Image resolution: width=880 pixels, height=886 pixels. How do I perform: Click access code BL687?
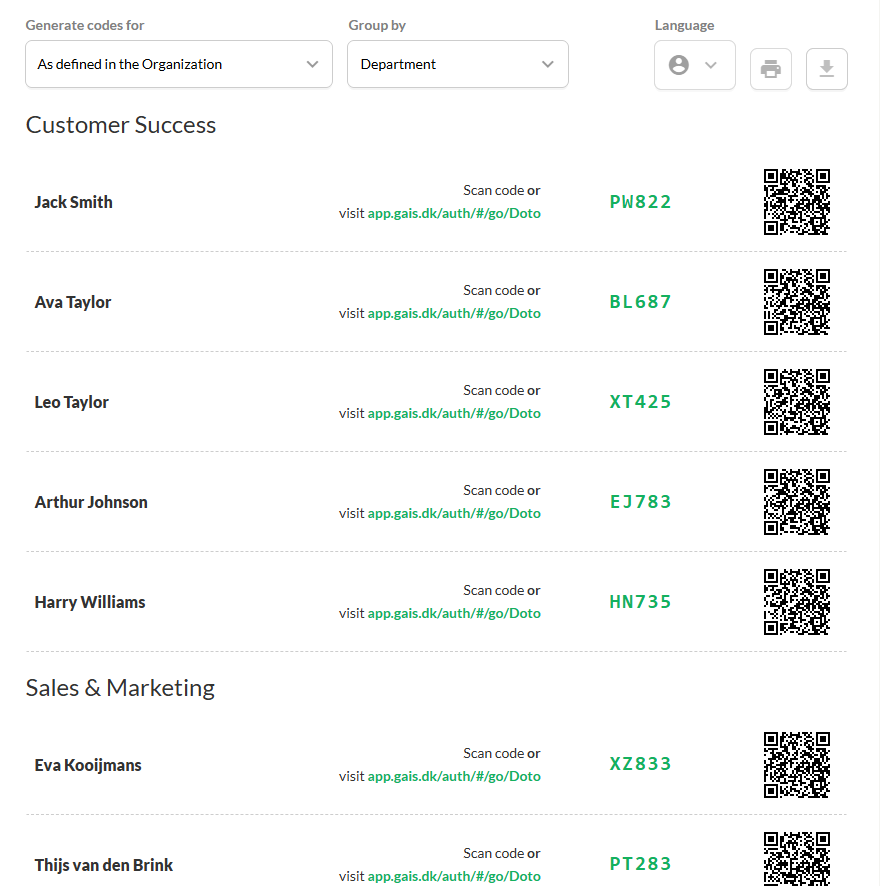coord(640,302)
